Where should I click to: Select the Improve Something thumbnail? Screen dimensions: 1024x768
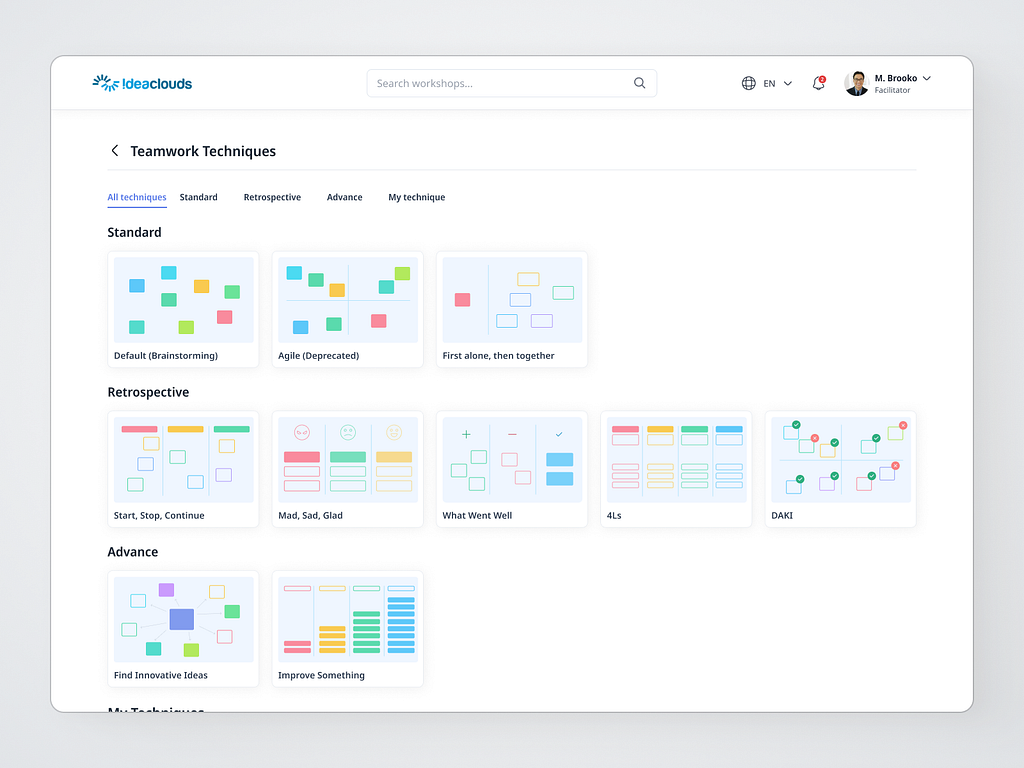coord(348,619)
